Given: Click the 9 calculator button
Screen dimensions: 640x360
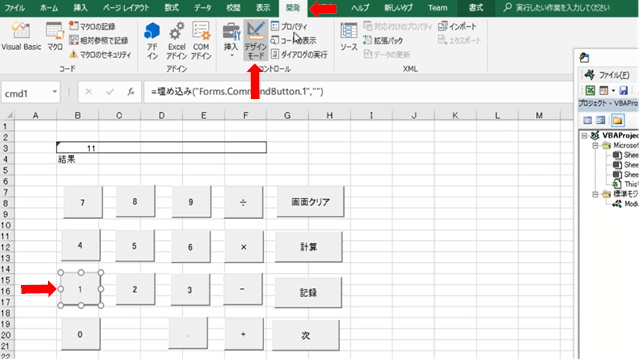Looking at the screenshot, I should click(x=191, y=202).
